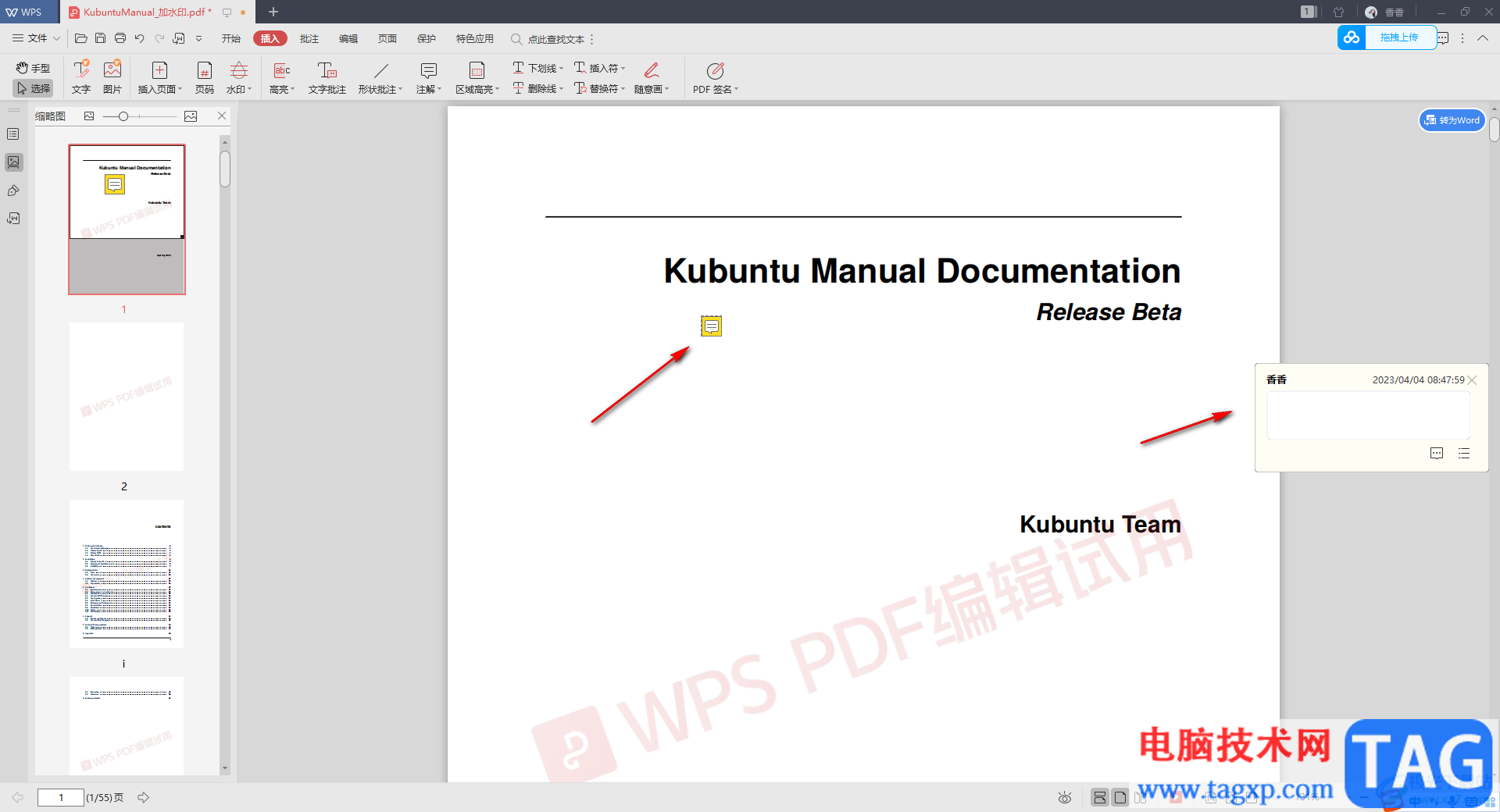1500x812 pixels.
Task: Select the Hand tool
Action: coord(33,68)
